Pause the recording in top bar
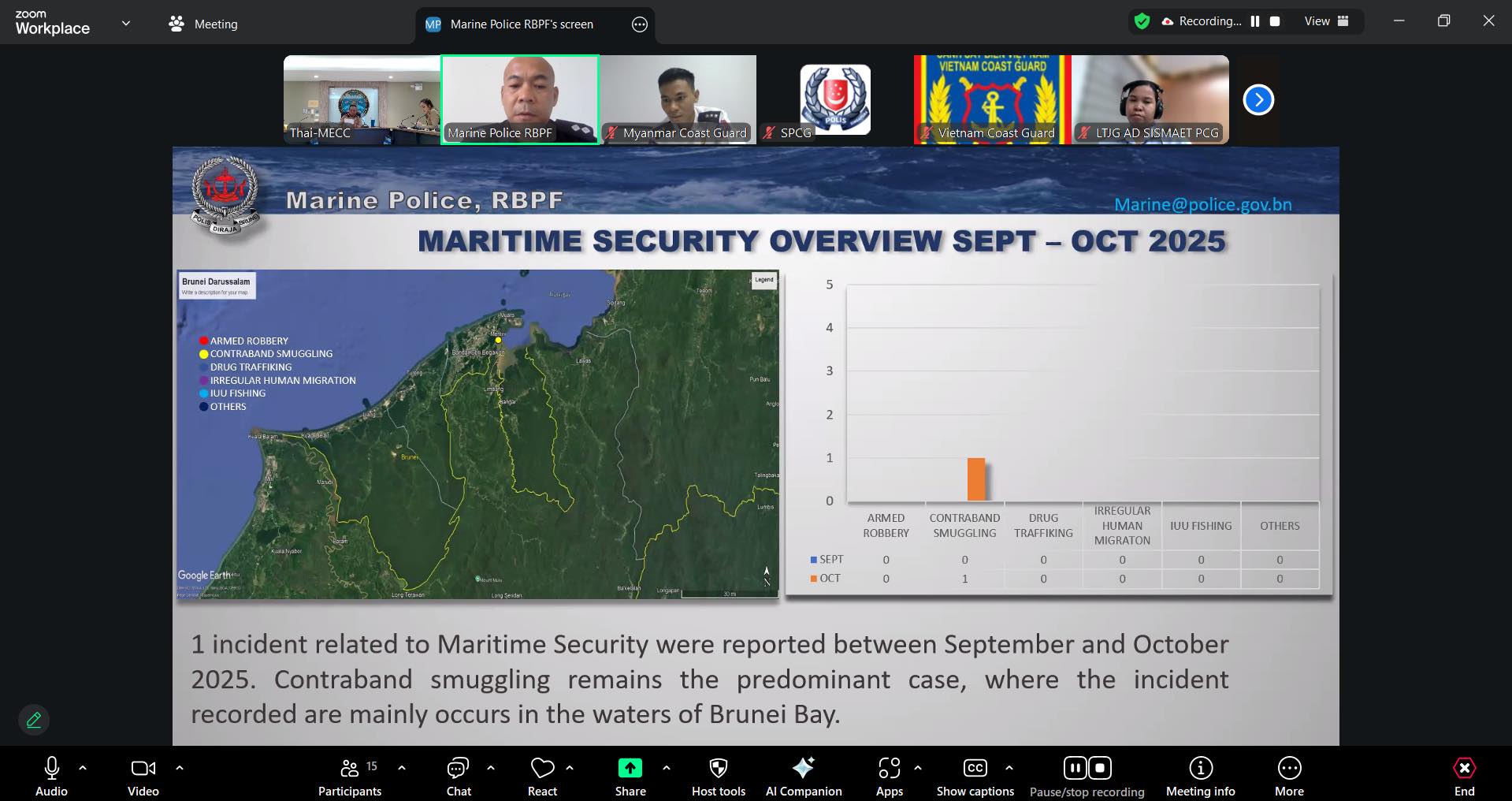Image resolution: width=1512 pixels, height=801 pixels. click(x=1255, y=21)
